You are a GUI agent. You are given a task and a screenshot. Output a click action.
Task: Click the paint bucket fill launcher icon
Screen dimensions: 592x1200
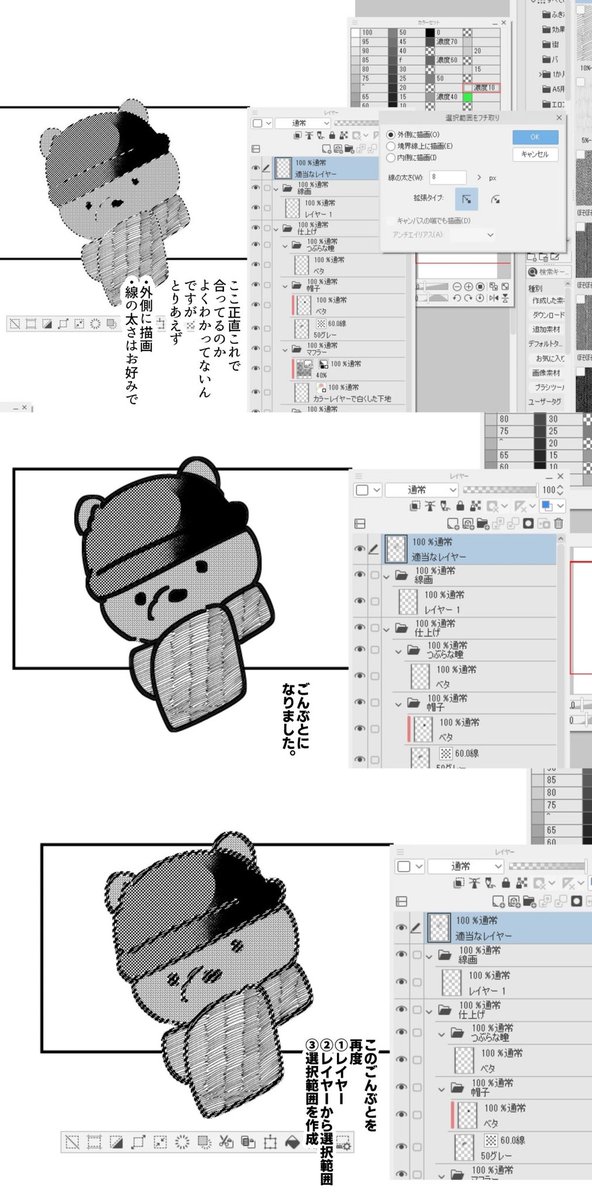[x=292, y=1142]
